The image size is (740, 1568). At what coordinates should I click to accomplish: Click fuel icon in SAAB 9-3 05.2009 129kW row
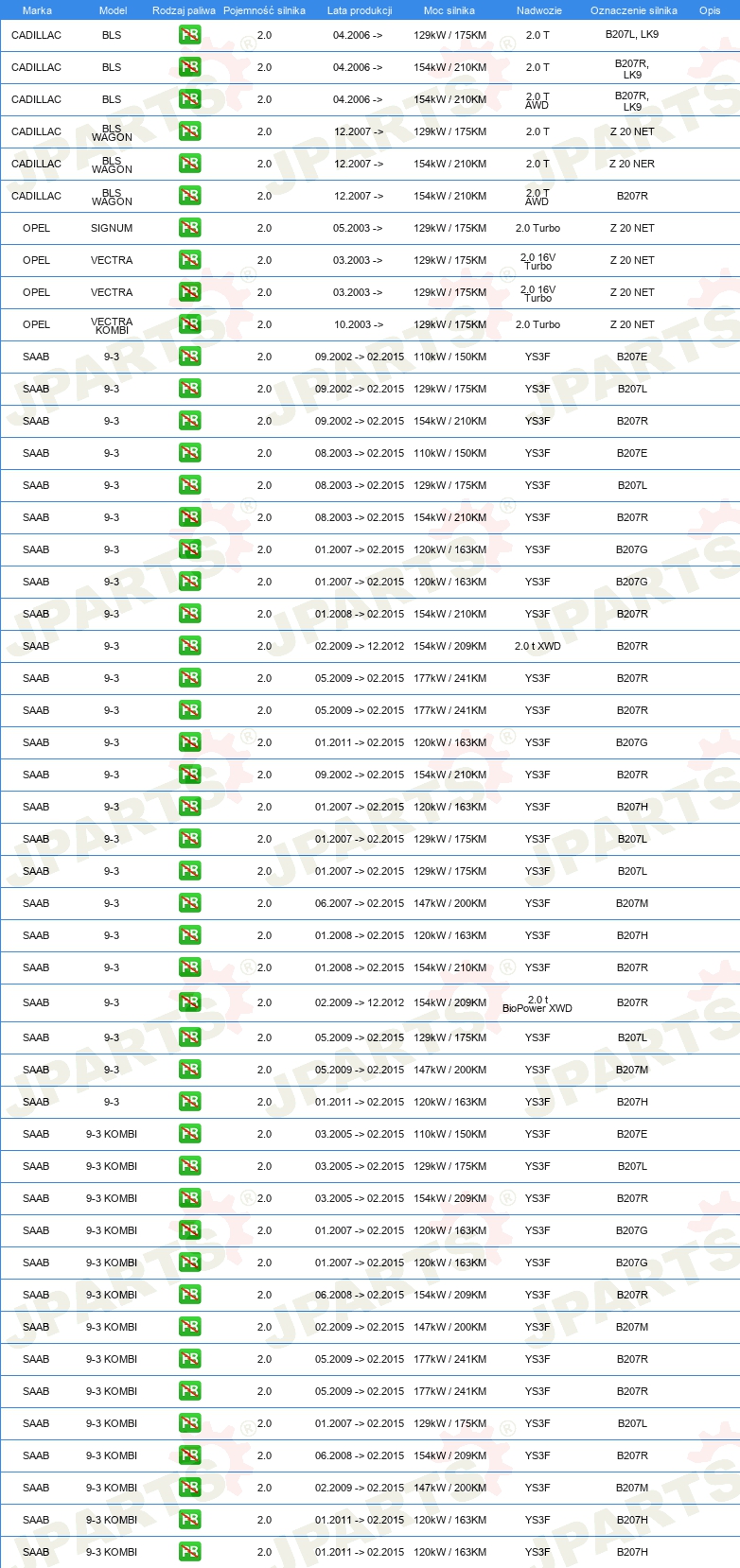(x=189, y=1037)
